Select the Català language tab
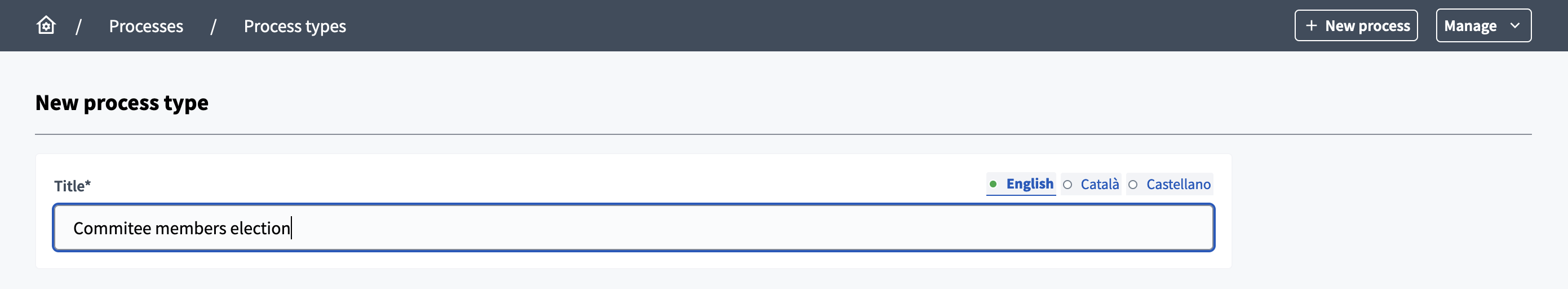Image resolution: width=1568 pixels, height=289 pixels. point(1099,184)
